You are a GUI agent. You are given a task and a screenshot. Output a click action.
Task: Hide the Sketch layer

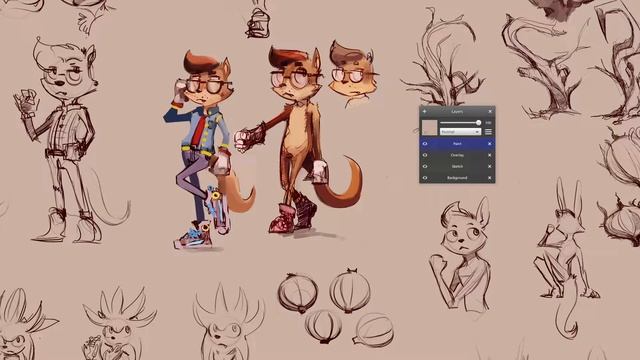click(x=425, y=167)
